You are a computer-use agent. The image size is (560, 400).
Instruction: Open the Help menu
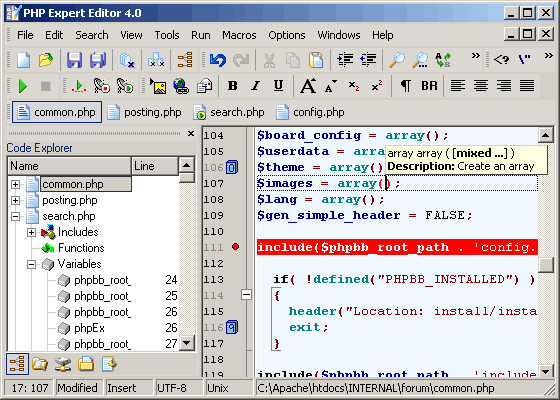click(382, 35)
